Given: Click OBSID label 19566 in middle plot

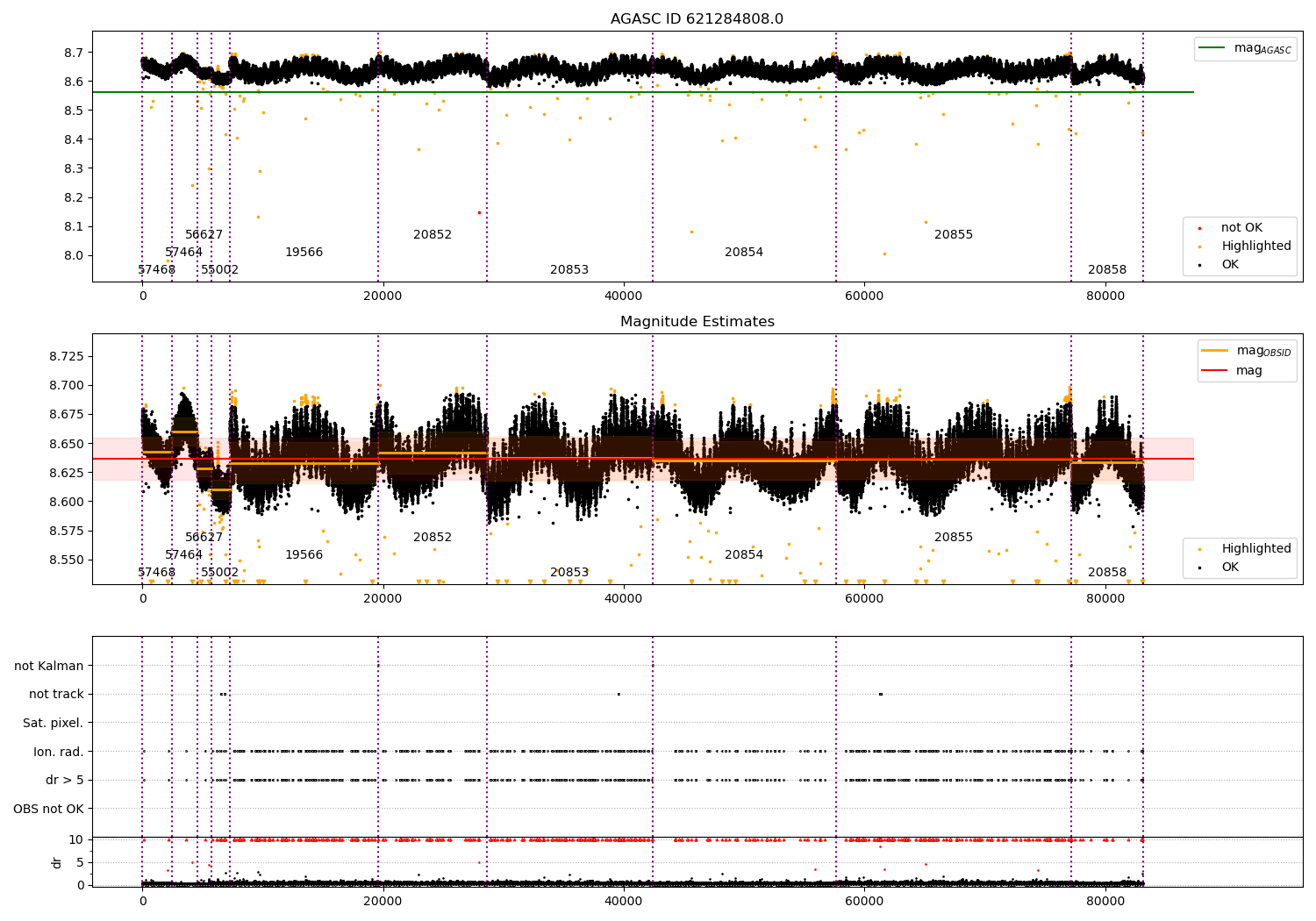Looking at the screenshot, I should point(304,555).
